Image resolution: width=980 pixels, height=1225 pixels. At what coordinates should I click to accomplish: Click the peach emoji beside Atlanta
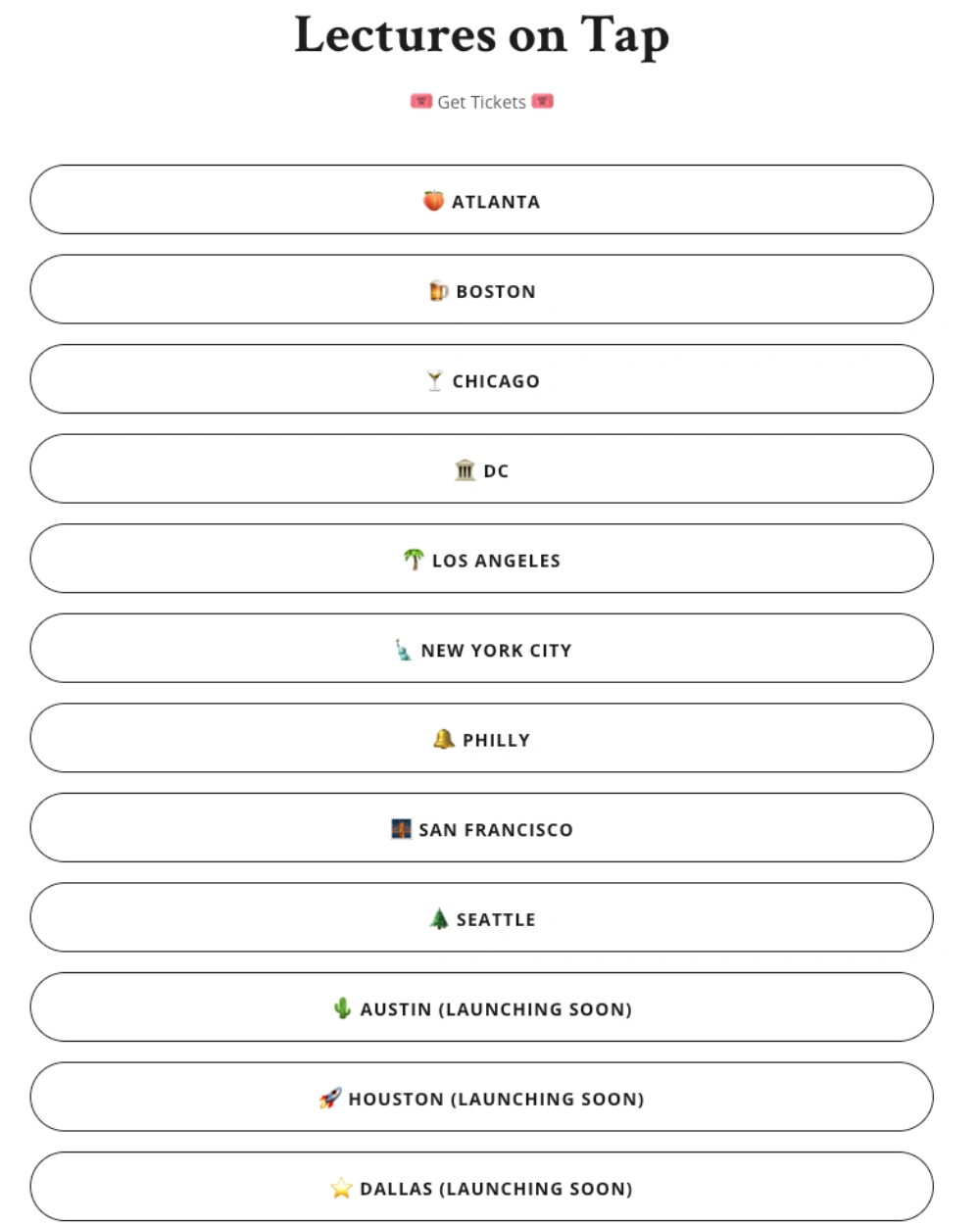433,201
